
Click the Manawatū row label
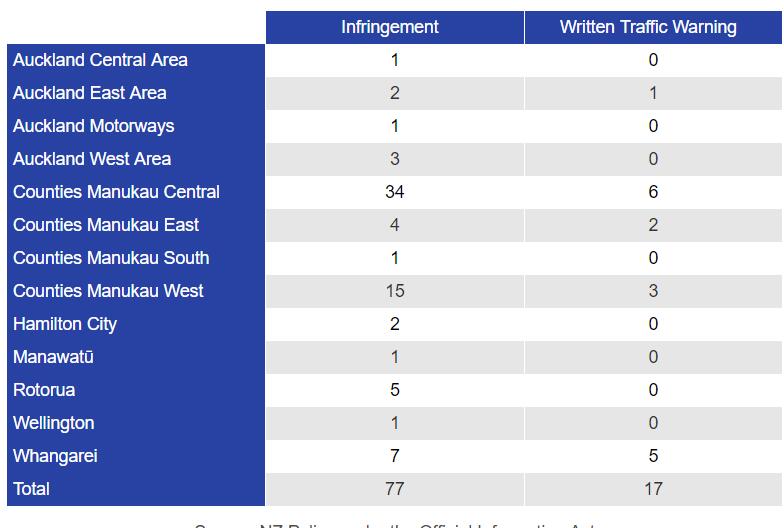tap(54, 357)
